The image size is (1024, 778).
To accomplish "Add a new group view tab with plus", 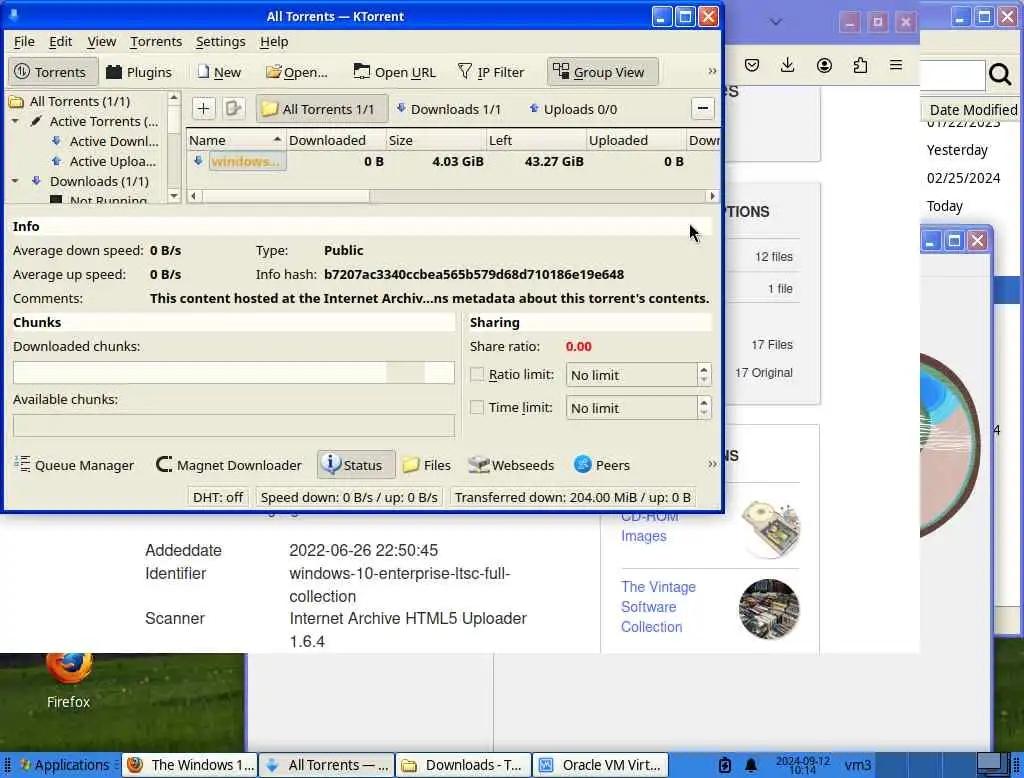I will [203, 108].
